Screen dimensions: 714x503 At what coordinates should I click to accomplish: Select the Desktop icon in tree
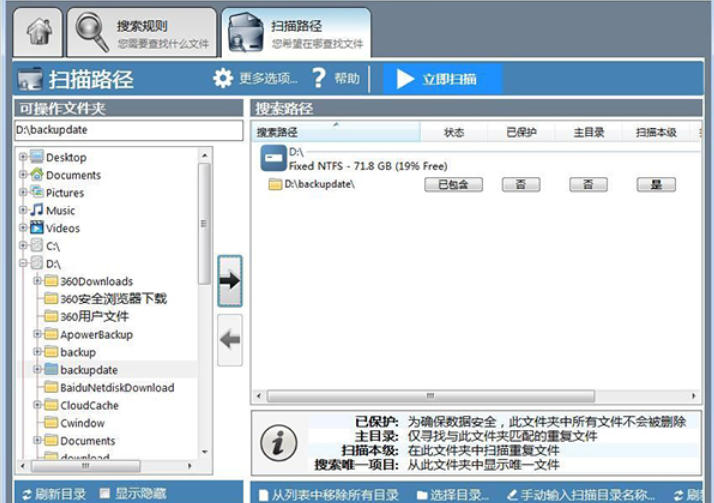(x=37, y=157)
